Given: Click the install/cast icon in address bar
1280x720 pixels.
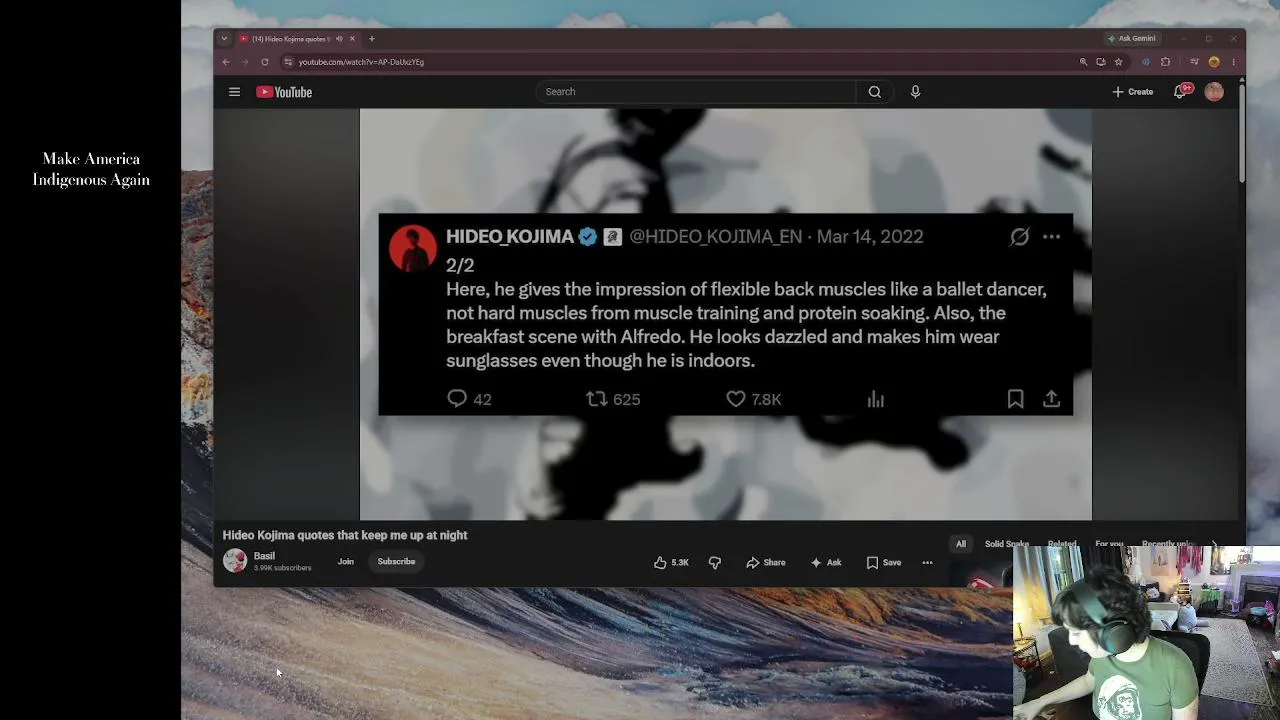Looking at the screenshot, I should coord(1101,62).
